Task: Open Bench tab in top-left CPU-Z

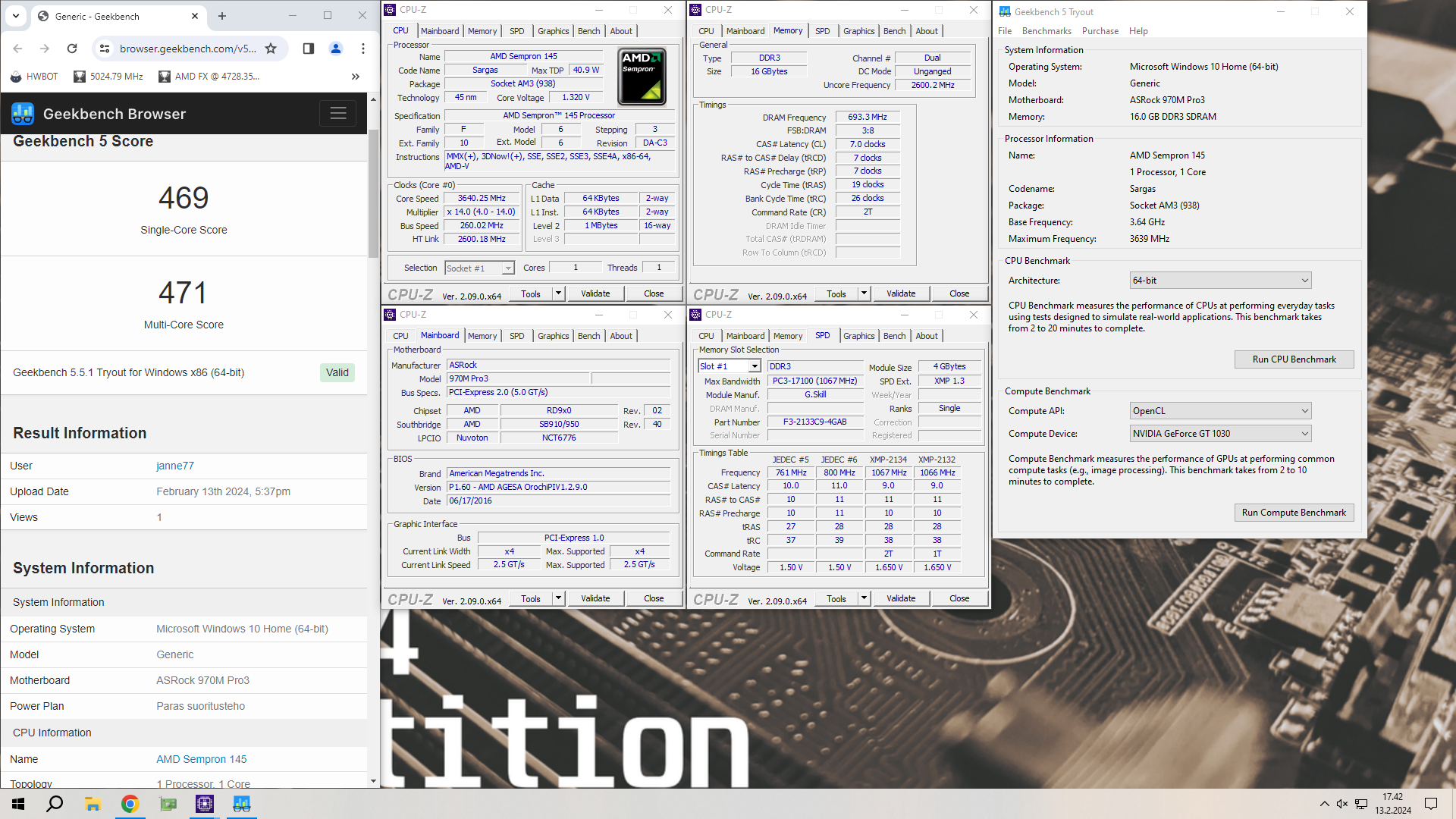Action: coord(588,31)
